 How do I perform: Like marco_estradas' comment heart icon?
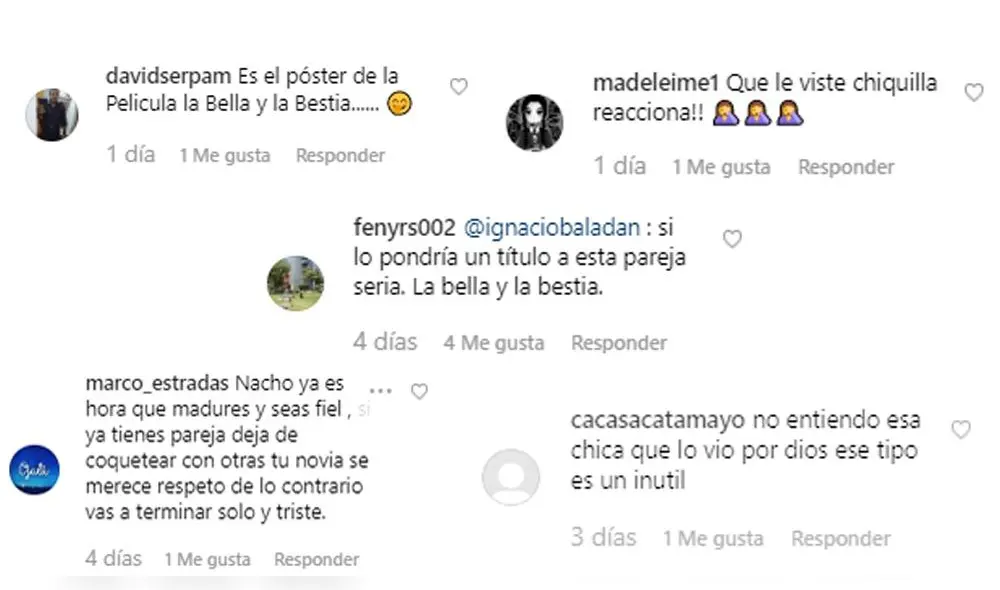tap(422, 392)
